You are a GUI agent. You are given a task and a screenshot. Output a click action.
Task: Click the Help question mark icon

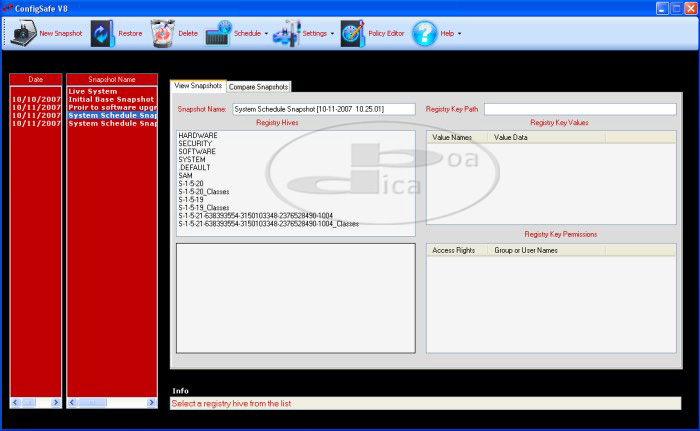point(425,33)
